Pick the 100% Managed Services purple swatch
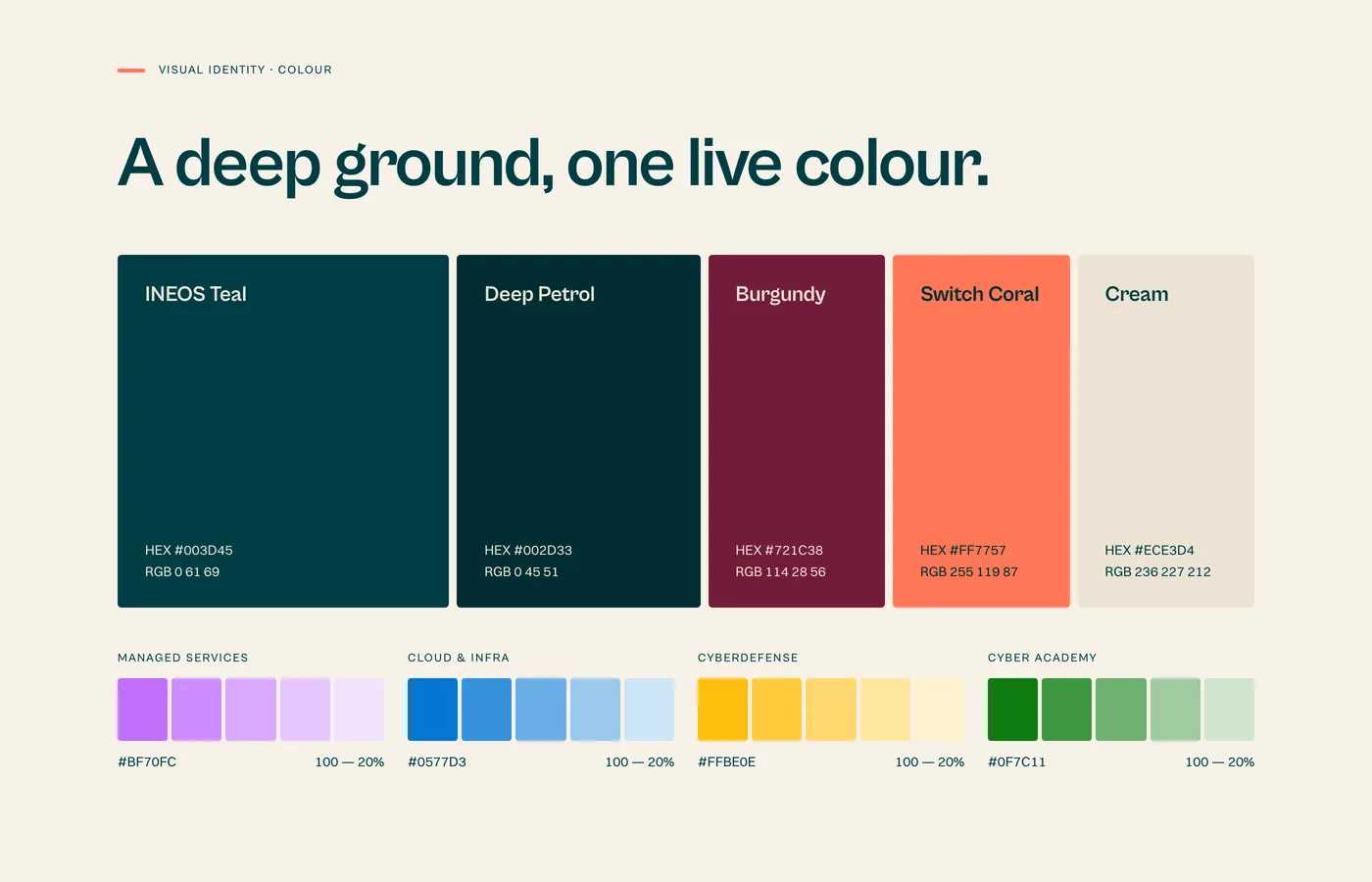The width and height of the screenshot is (1372, 882). [x=142, y=710]
